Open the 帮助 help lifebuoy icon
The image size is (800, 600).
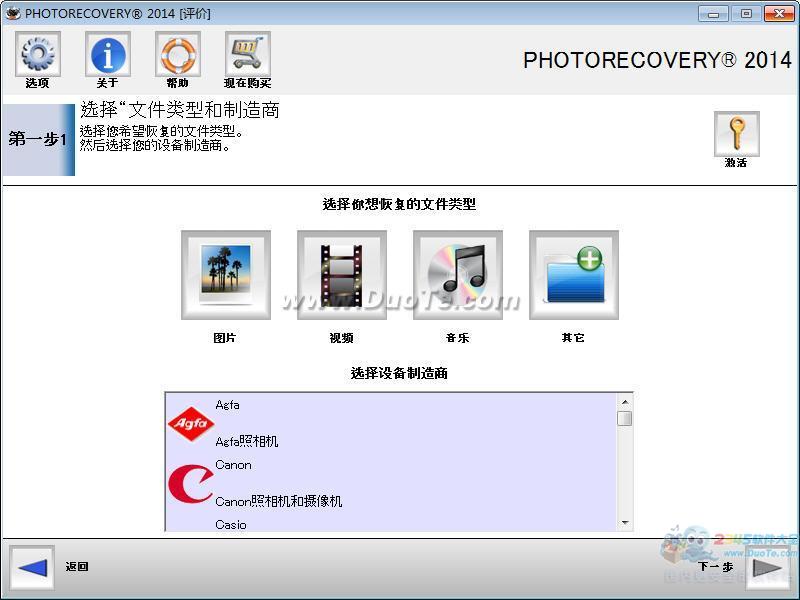click(x=178, y=54)
